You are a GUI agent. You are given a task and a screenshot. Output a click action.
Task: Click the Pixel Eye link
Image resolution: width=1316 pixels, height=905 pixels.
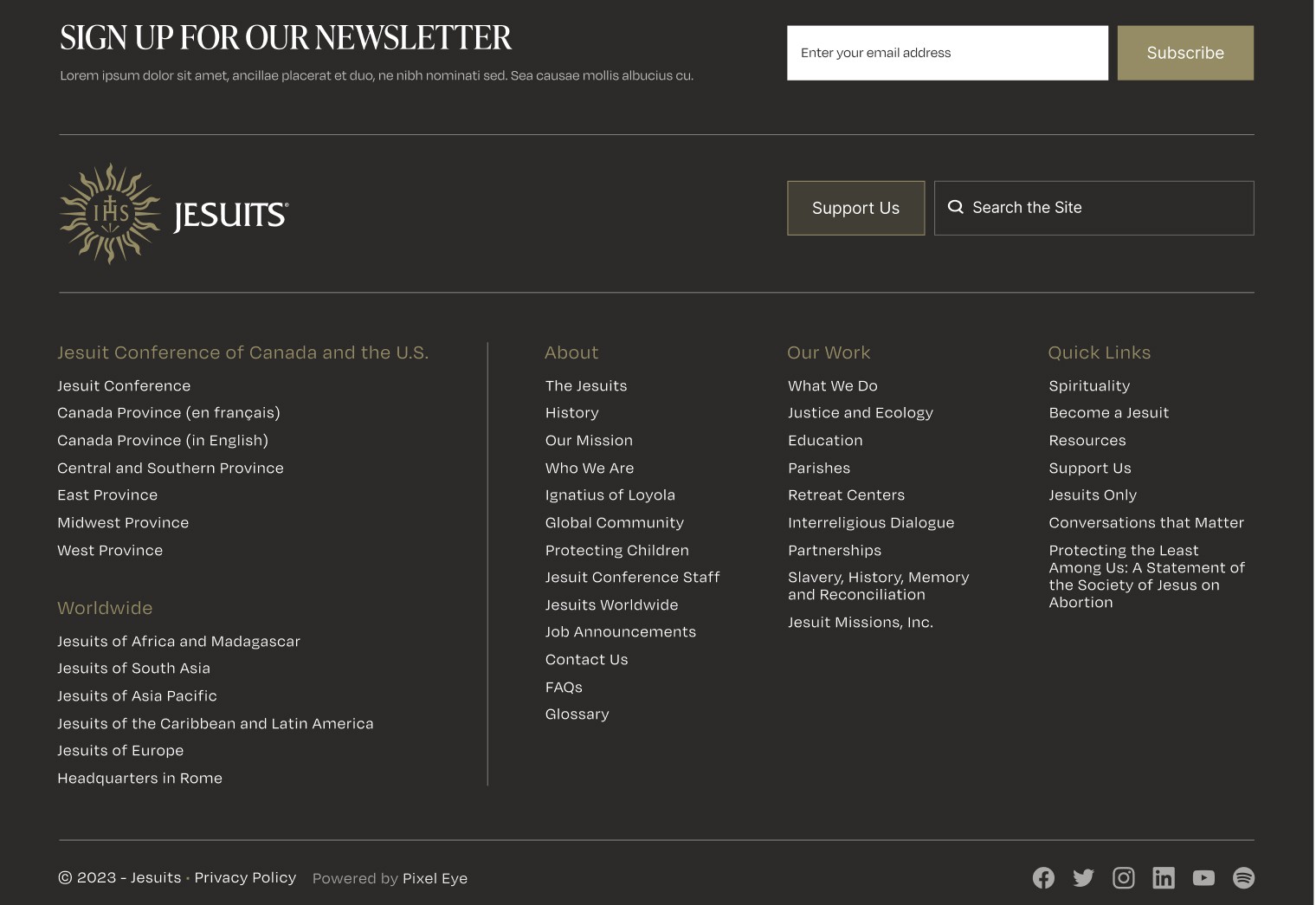click(x=435, y=878)
